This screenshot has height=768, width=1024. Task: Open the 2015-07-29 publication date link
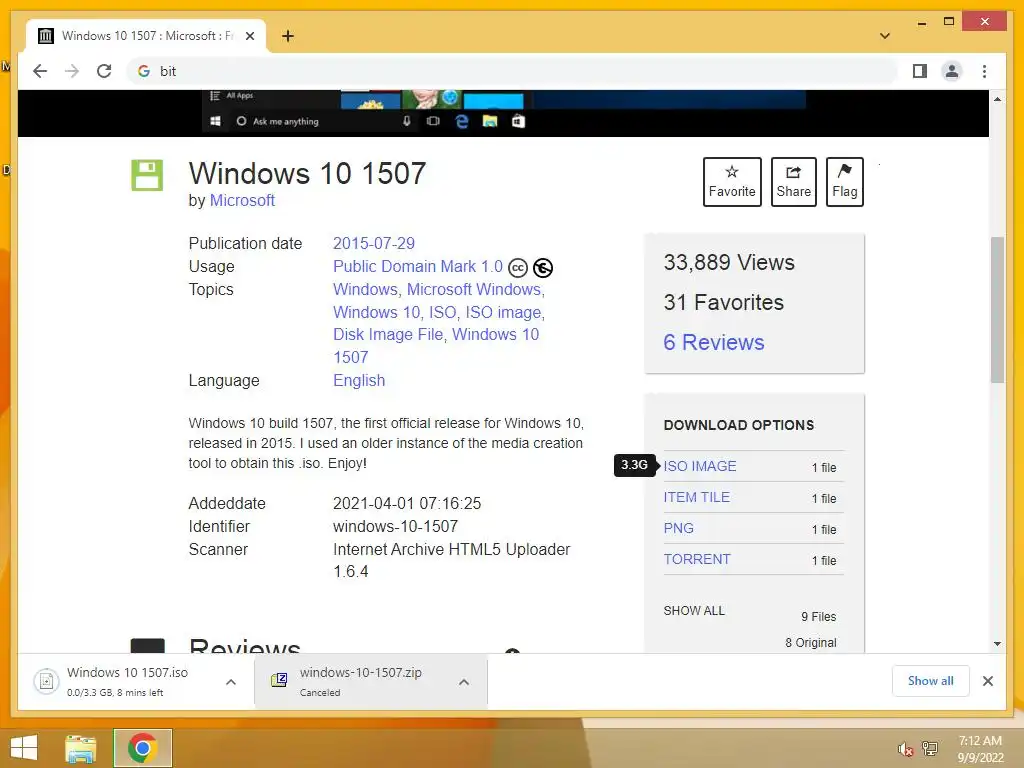pyautogui.click(x=374, y=244)
